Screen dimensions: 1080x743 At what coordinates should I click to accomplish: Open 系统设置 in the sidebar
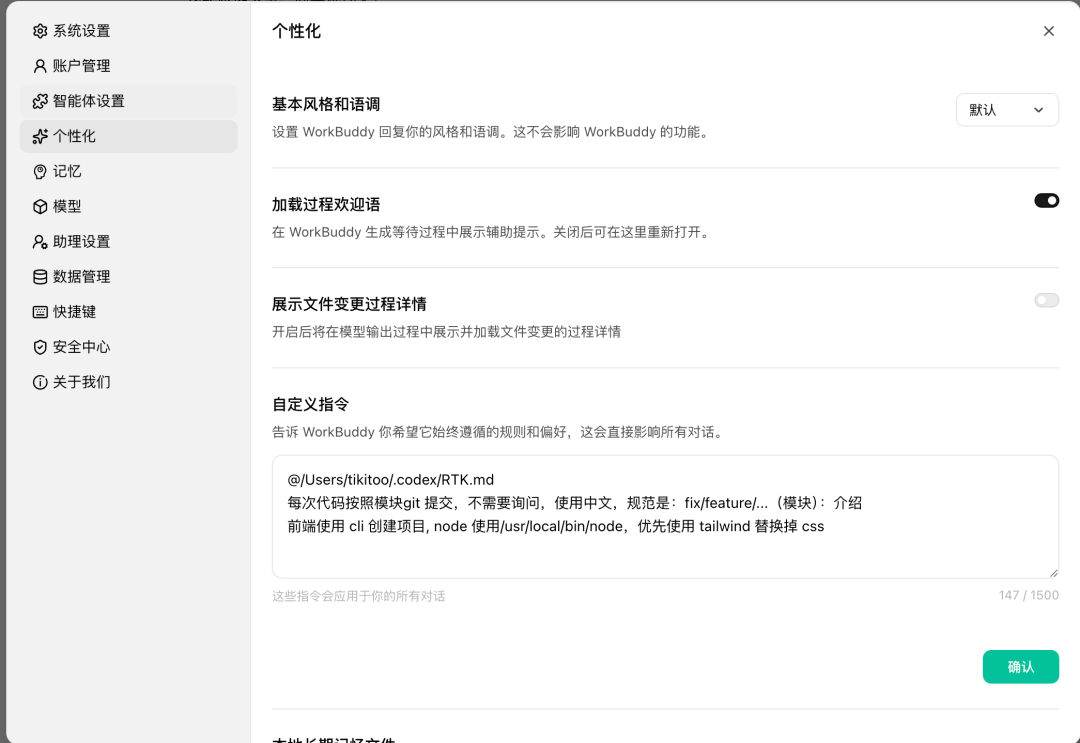tap(128, 31)
